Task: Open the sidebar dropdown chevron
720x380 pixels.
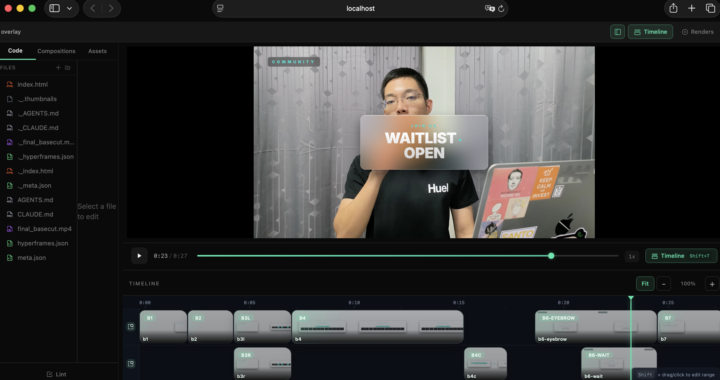Action: tap(69, 8)
